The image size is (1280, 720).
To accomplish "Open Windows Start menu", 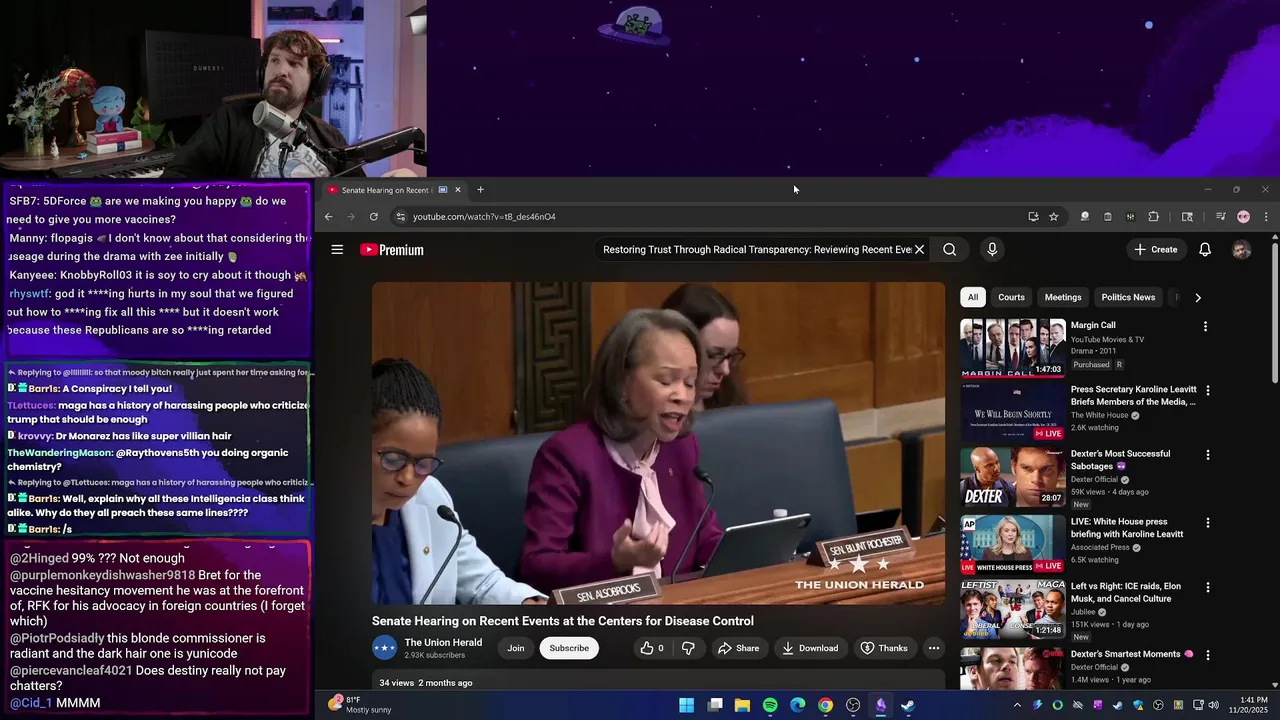I will pyautogui.click(x=687, y=705).
